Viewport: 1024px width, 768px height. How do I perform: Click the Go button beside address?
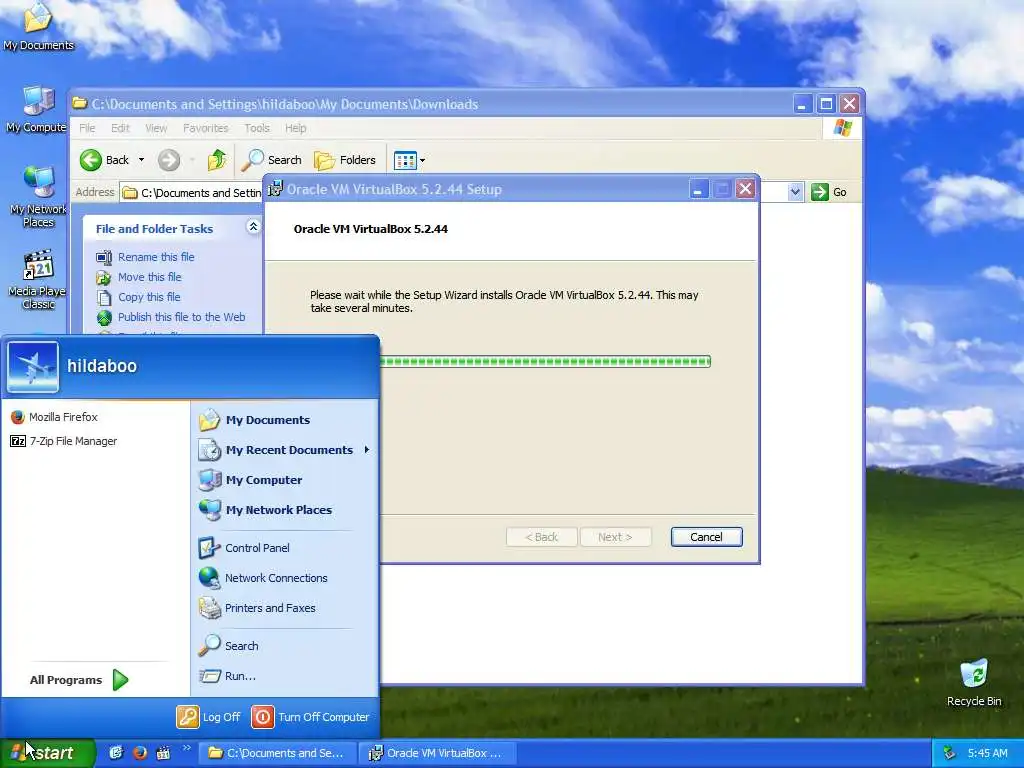829,192
